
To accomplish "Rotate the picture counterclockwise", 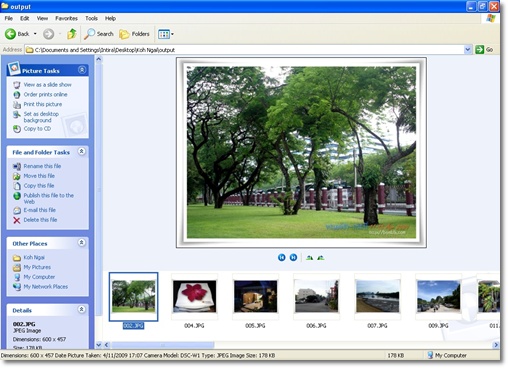I will [x=321, y=257].
